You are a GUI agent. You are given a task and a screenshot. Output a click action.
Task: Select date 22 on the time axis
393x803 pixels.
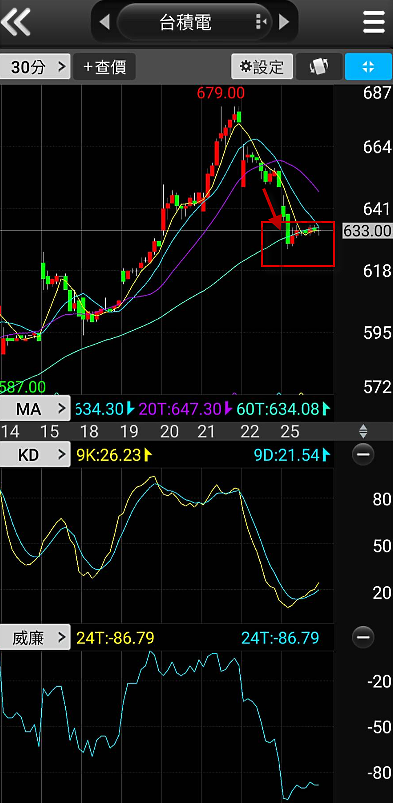pos(250,432)
